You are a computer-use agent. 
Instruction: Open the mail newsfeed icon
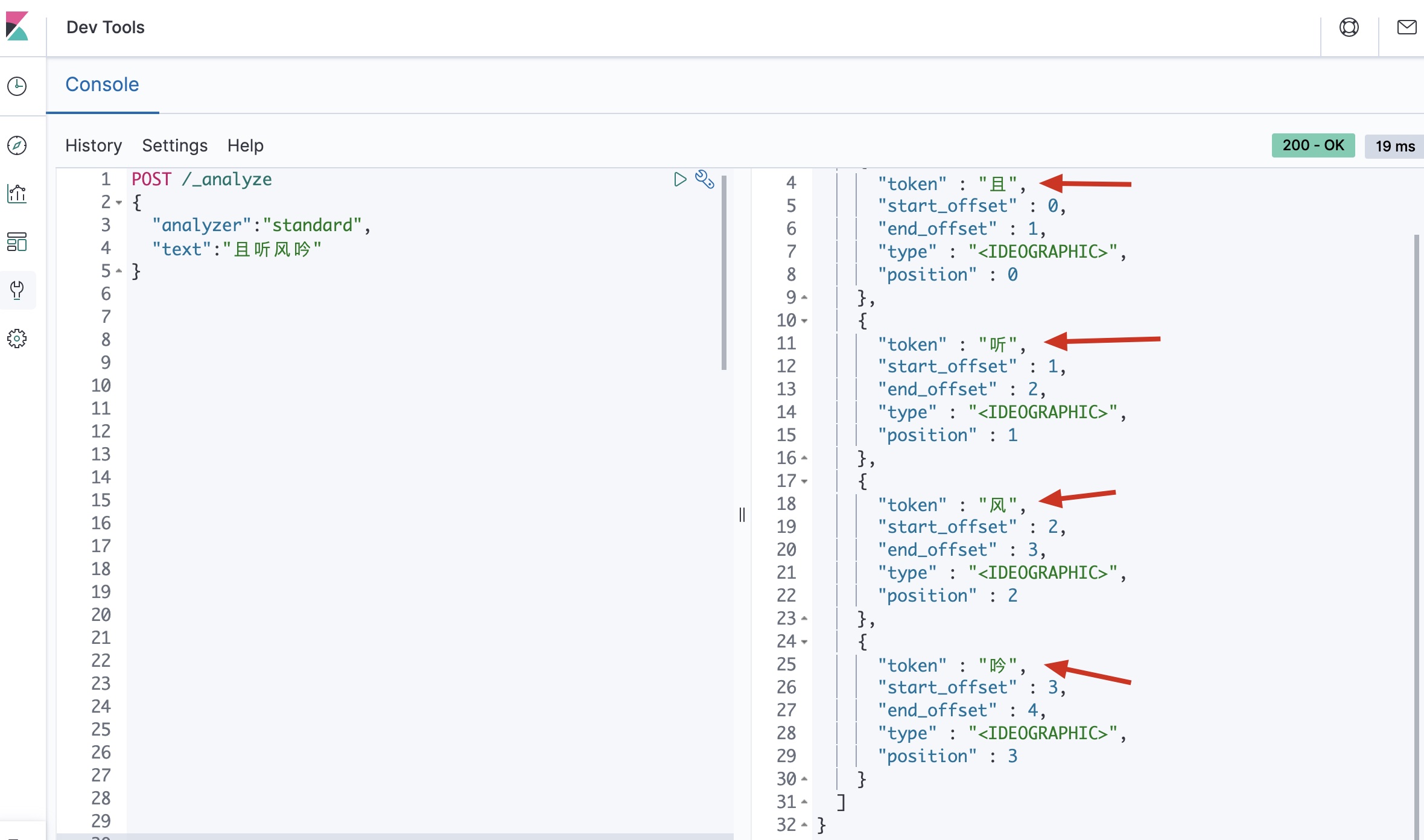click(1407, 27)
